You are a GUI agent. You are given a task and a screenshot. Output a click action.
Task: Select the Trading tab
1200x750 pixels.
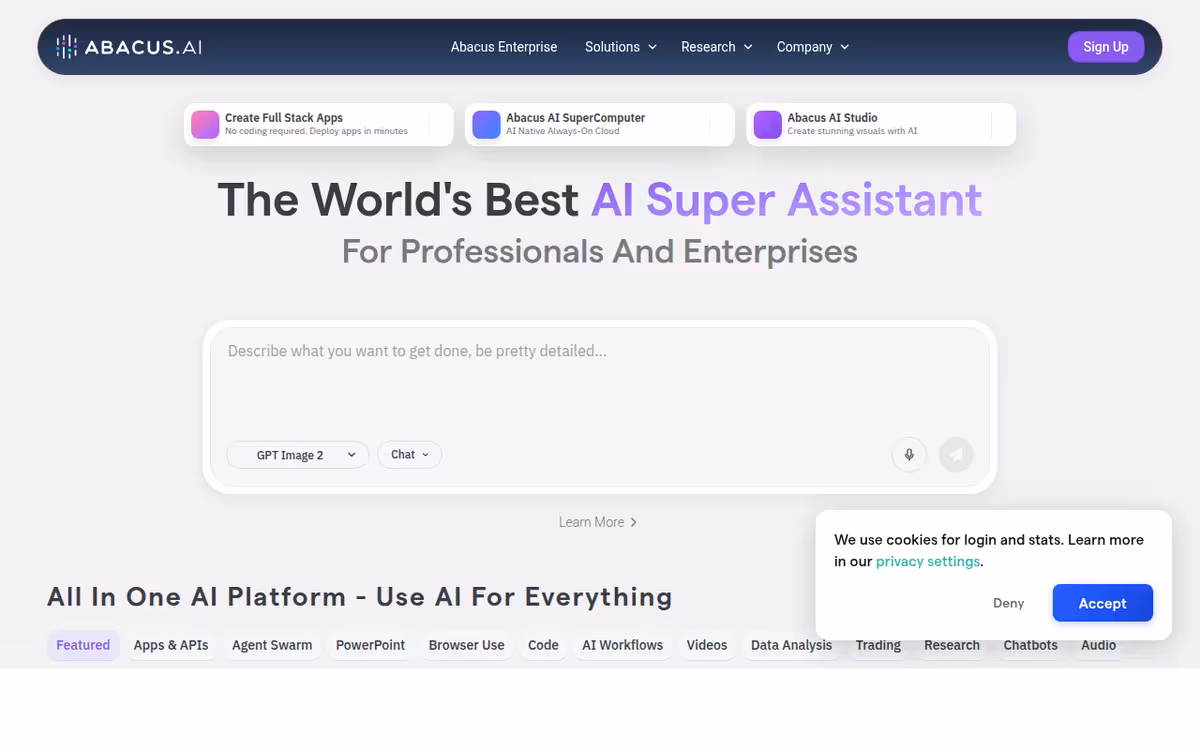[x=878, y=645]
